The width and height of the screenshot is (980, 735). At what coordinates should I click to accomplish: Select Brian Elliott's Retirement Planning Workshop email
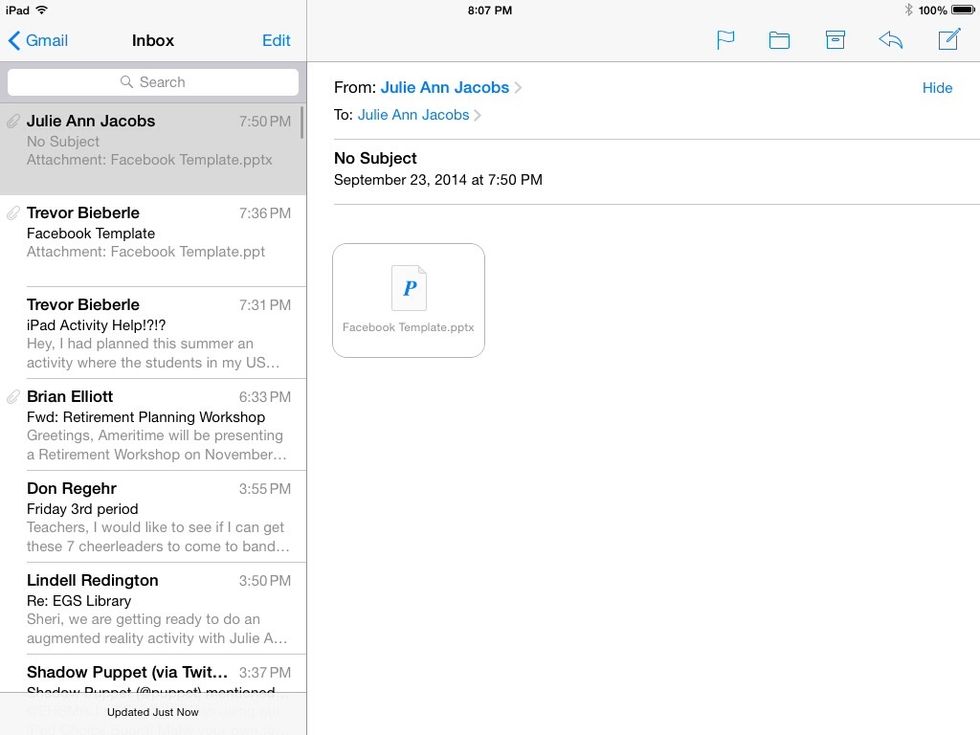153,424
